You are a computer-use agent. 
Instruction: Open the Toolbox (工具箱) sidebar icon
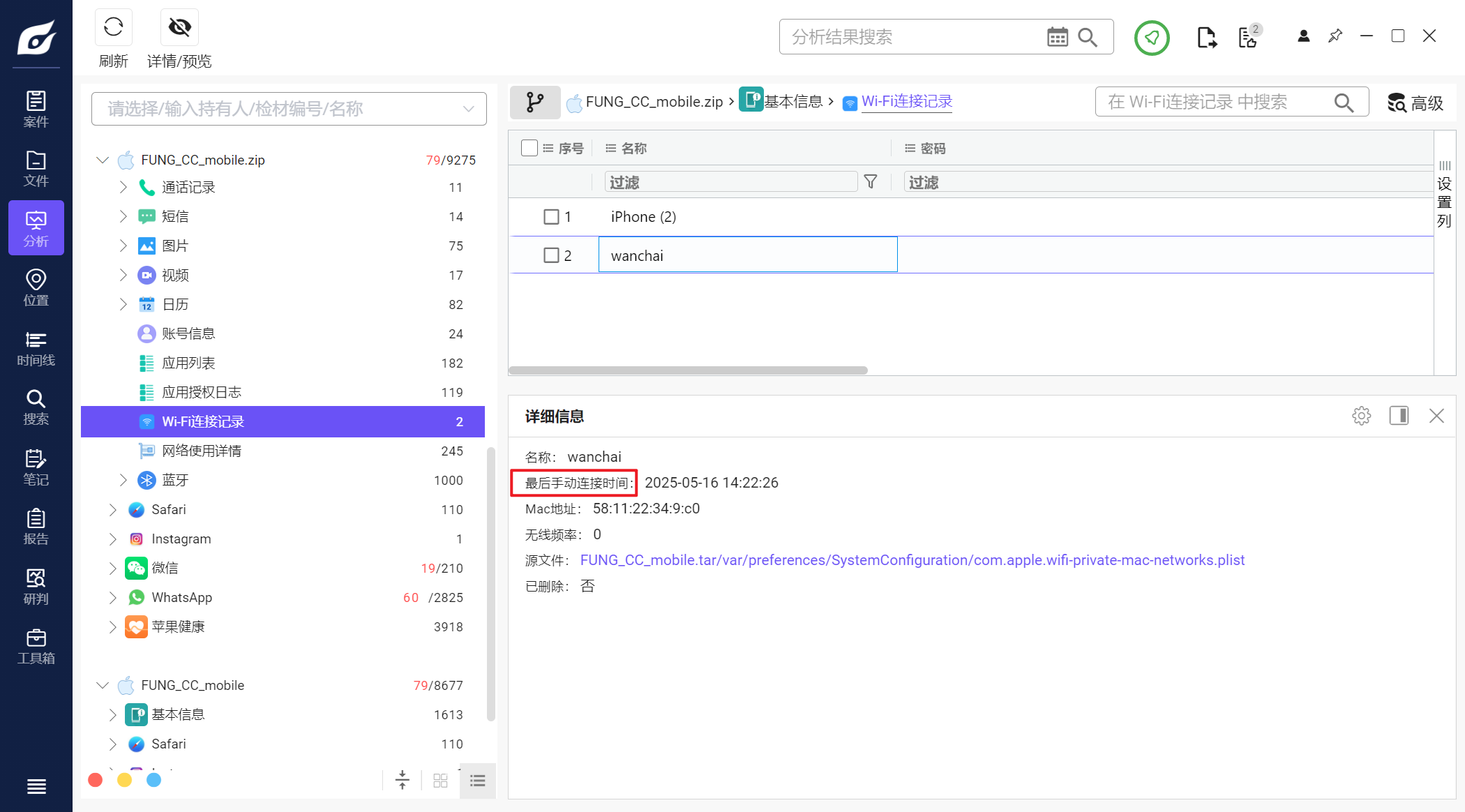tap(36, 647)
